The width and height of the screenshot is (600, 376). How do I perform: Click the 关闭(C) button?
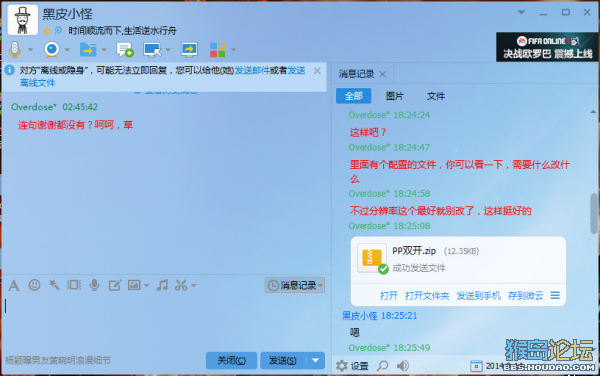(231, 360)
